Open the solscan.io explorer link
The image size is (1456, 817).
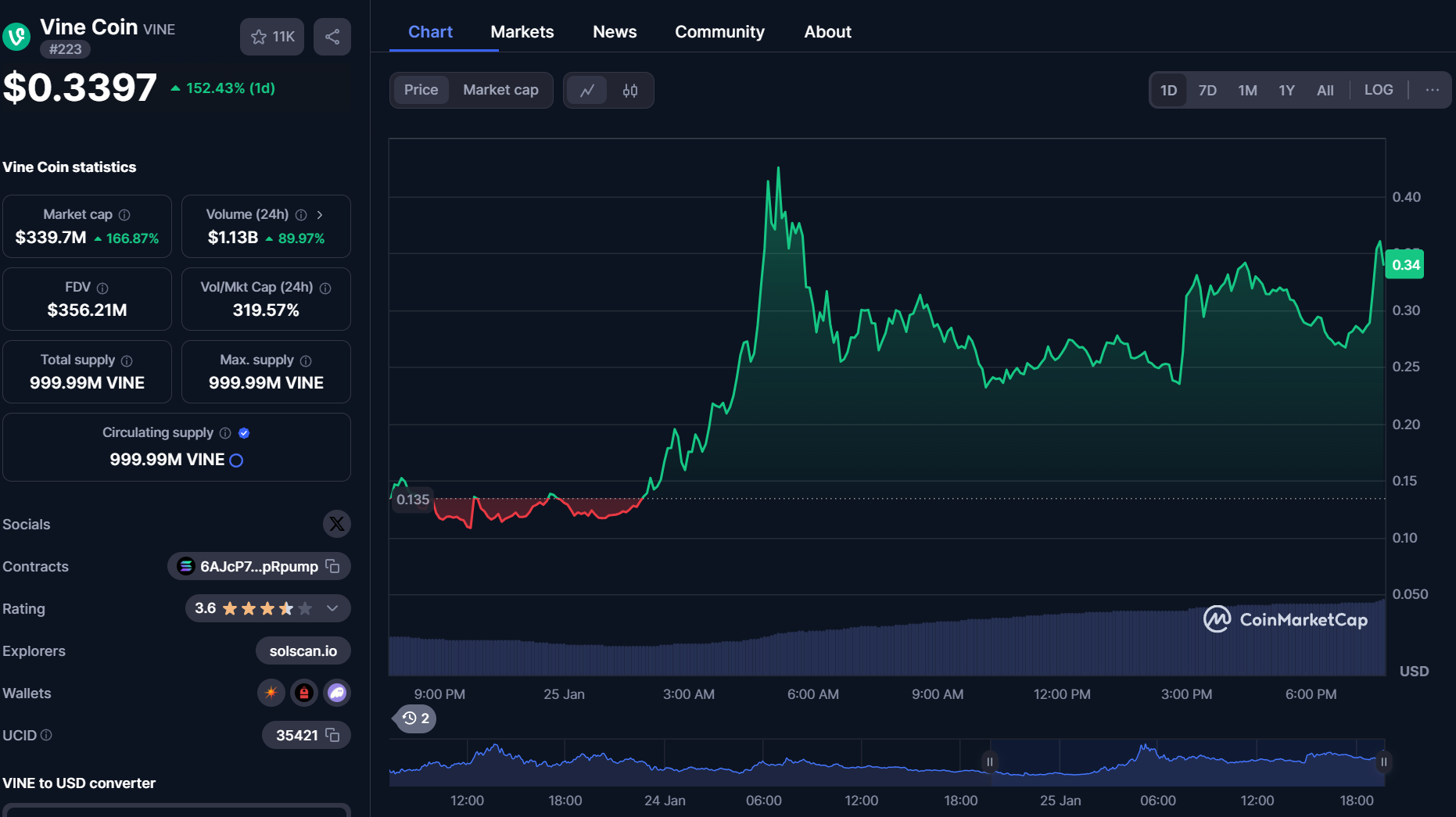[x=303, y=650]
